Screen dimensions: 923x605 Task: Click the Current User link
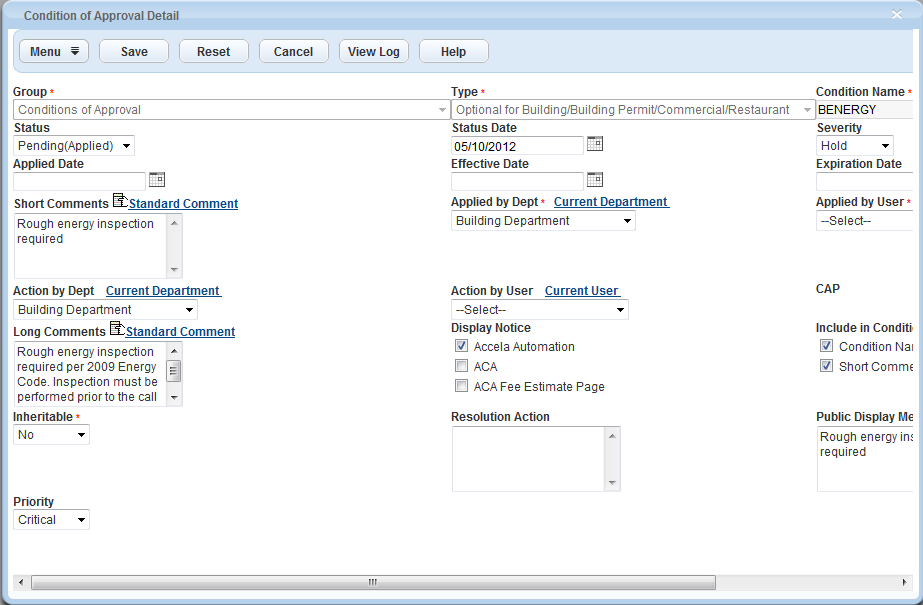(582, 291)
